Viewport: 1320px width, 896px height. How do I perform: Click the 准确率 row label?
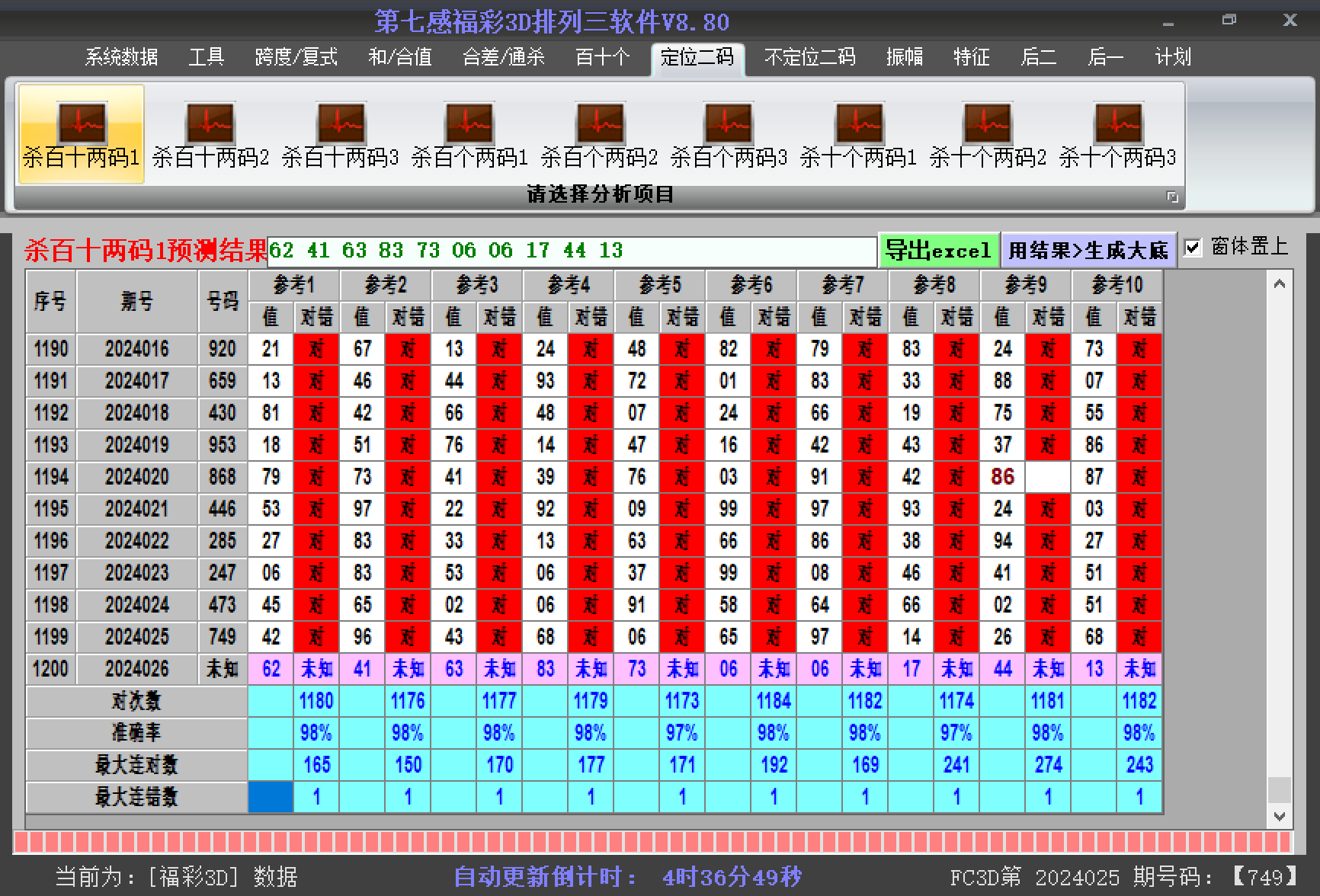coord(137,733)
